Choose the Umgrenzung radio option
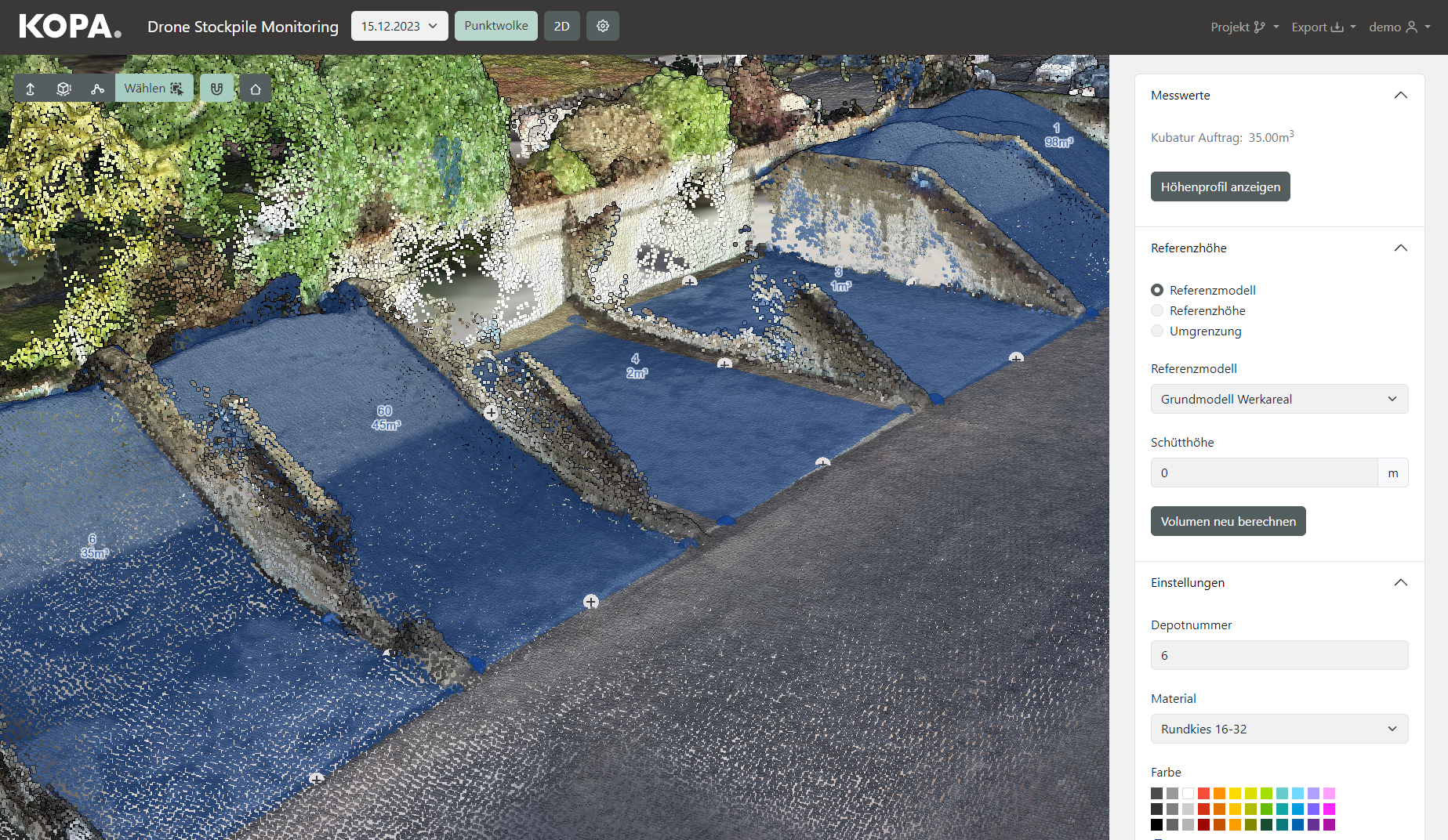Viewport: 1448px width, 840px height. click(x=1157, y=331)
